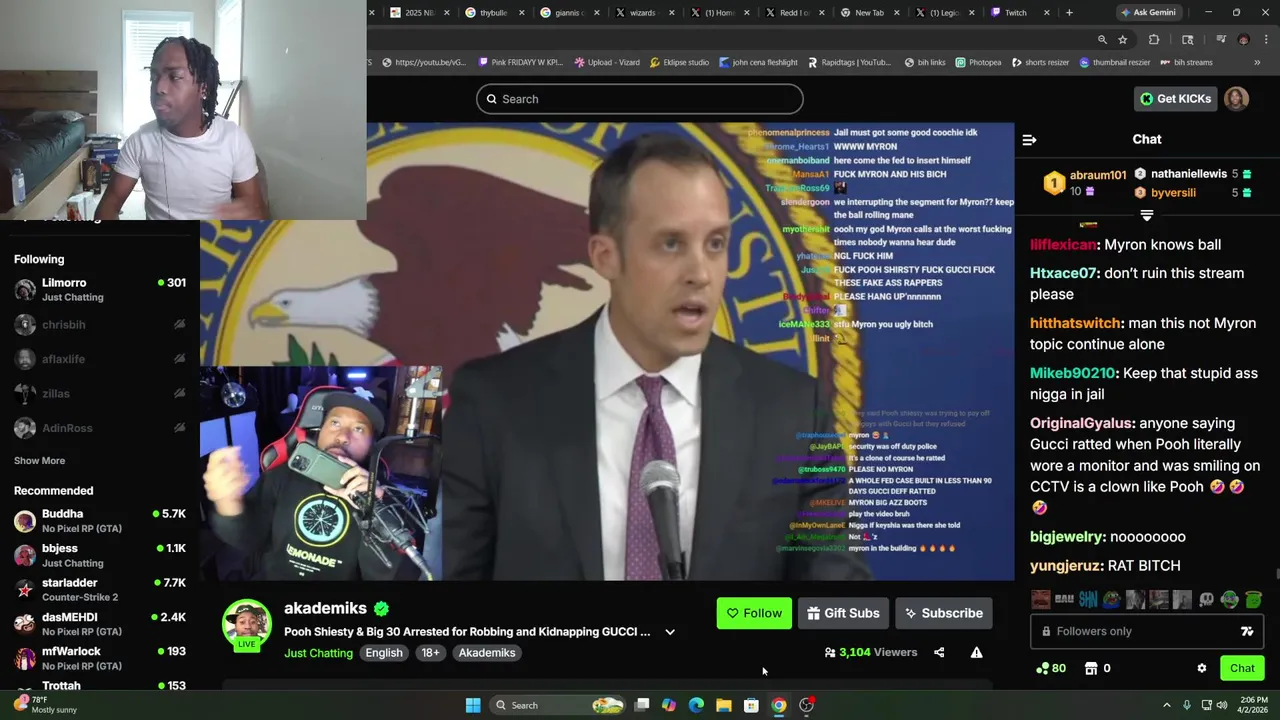Image resolution: width=1280 pixels, height=720 pixels.
Task: Open the starladder recommended channel
Action: click(100, 590)
